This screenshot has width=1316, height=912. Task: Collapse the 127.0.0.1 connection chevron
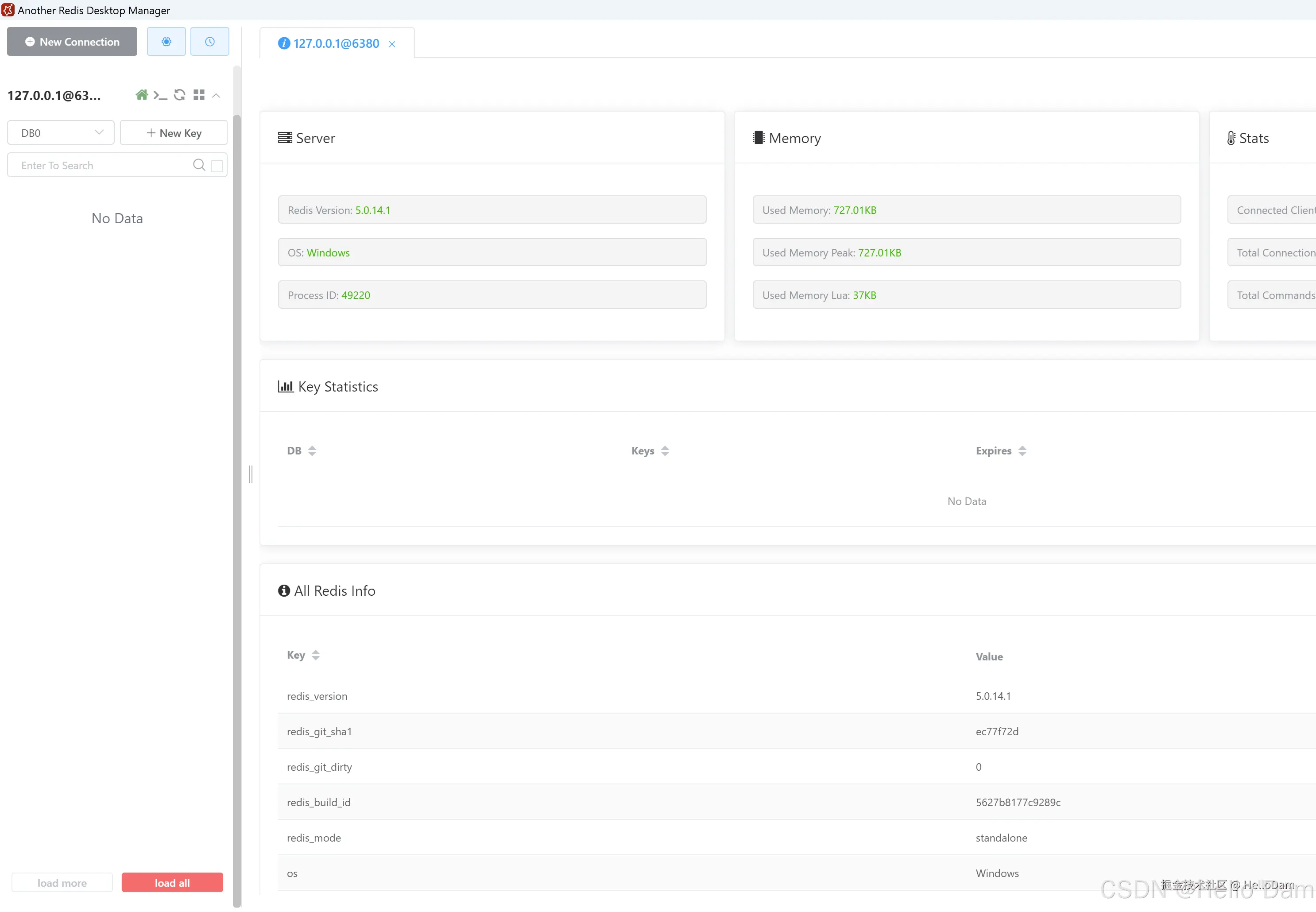click(x=217, y=95)
